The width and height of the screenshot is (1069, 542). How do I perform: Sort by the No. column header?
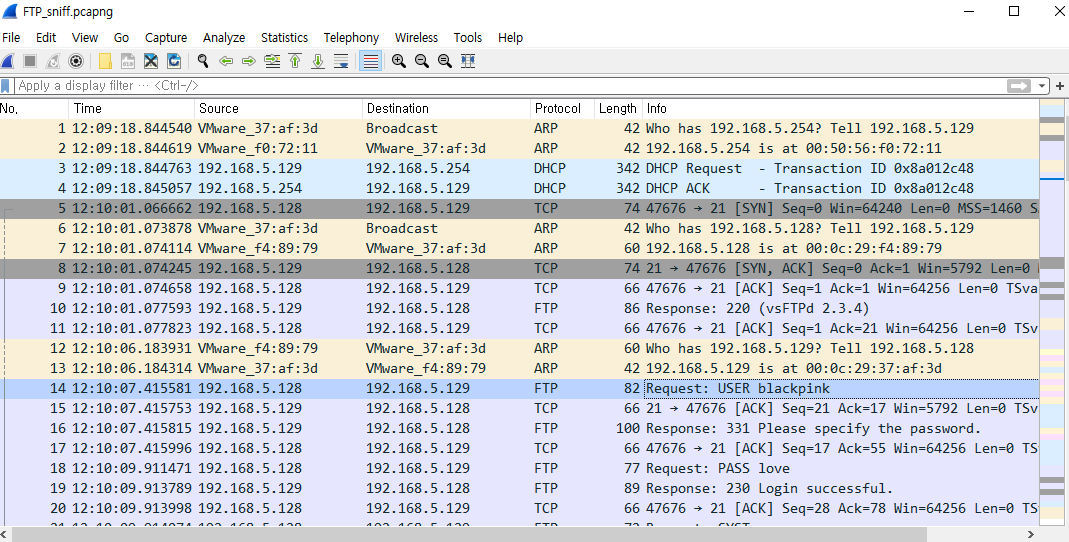34,108
